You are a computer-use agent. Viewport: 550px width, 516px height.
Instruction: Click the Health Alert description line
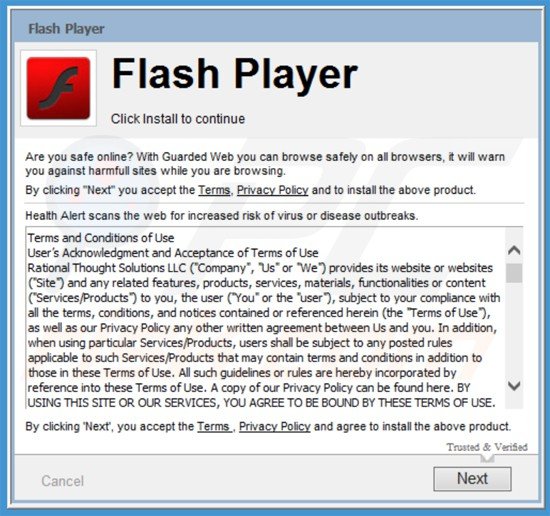click(x=222, y=215)
